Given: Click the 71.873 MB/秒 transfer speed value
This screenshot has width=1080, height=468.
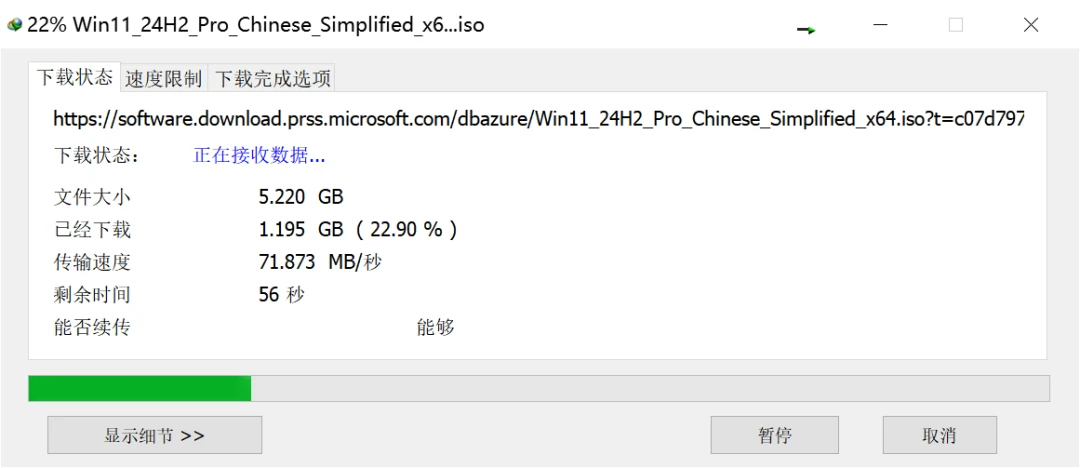Looking at the screenshot, I should point(320,263).
